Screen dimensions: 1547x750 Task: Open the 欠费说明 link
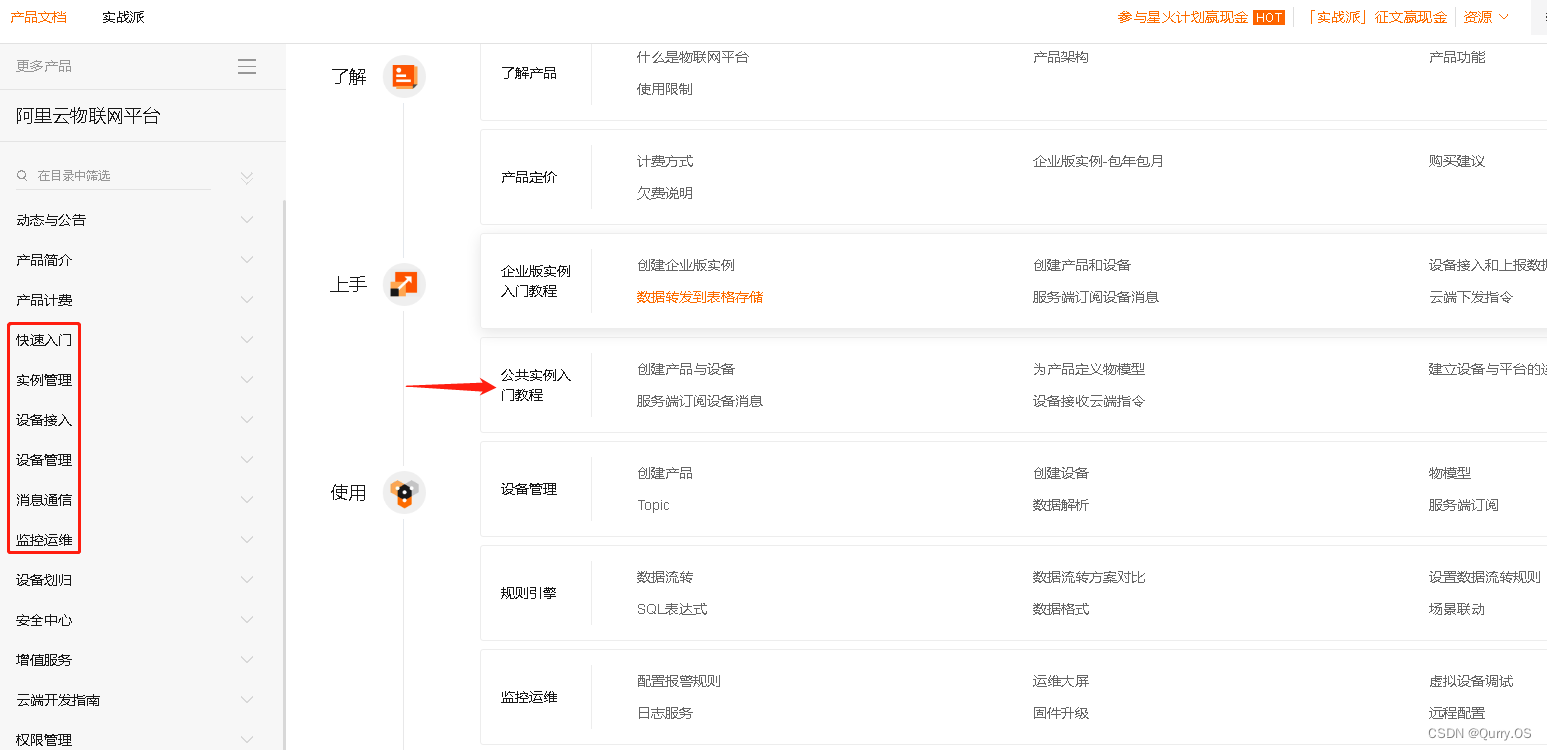[x=665, y=193]
